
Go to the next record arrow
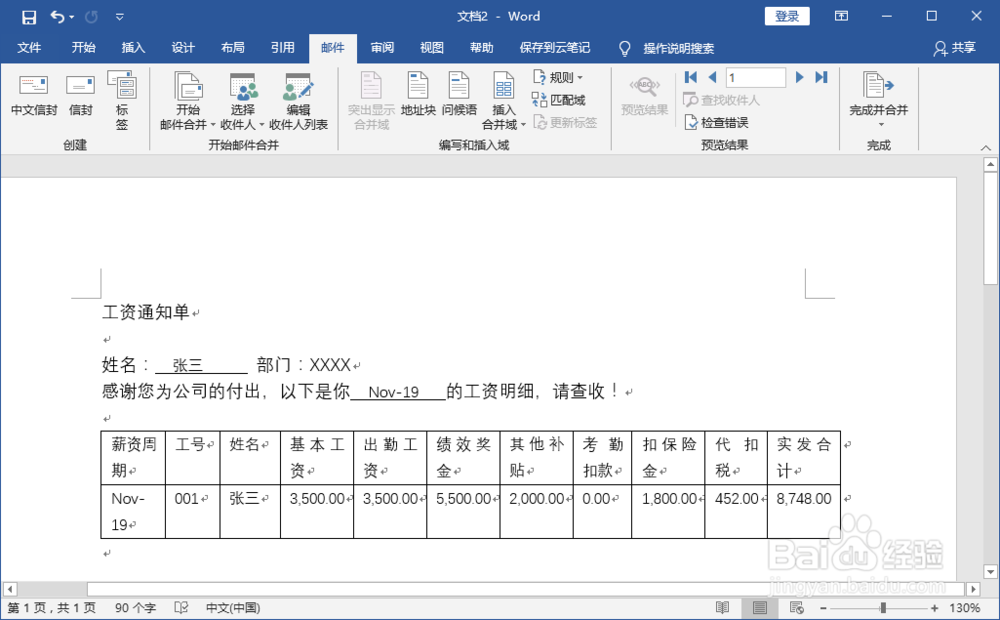(799, 77)
